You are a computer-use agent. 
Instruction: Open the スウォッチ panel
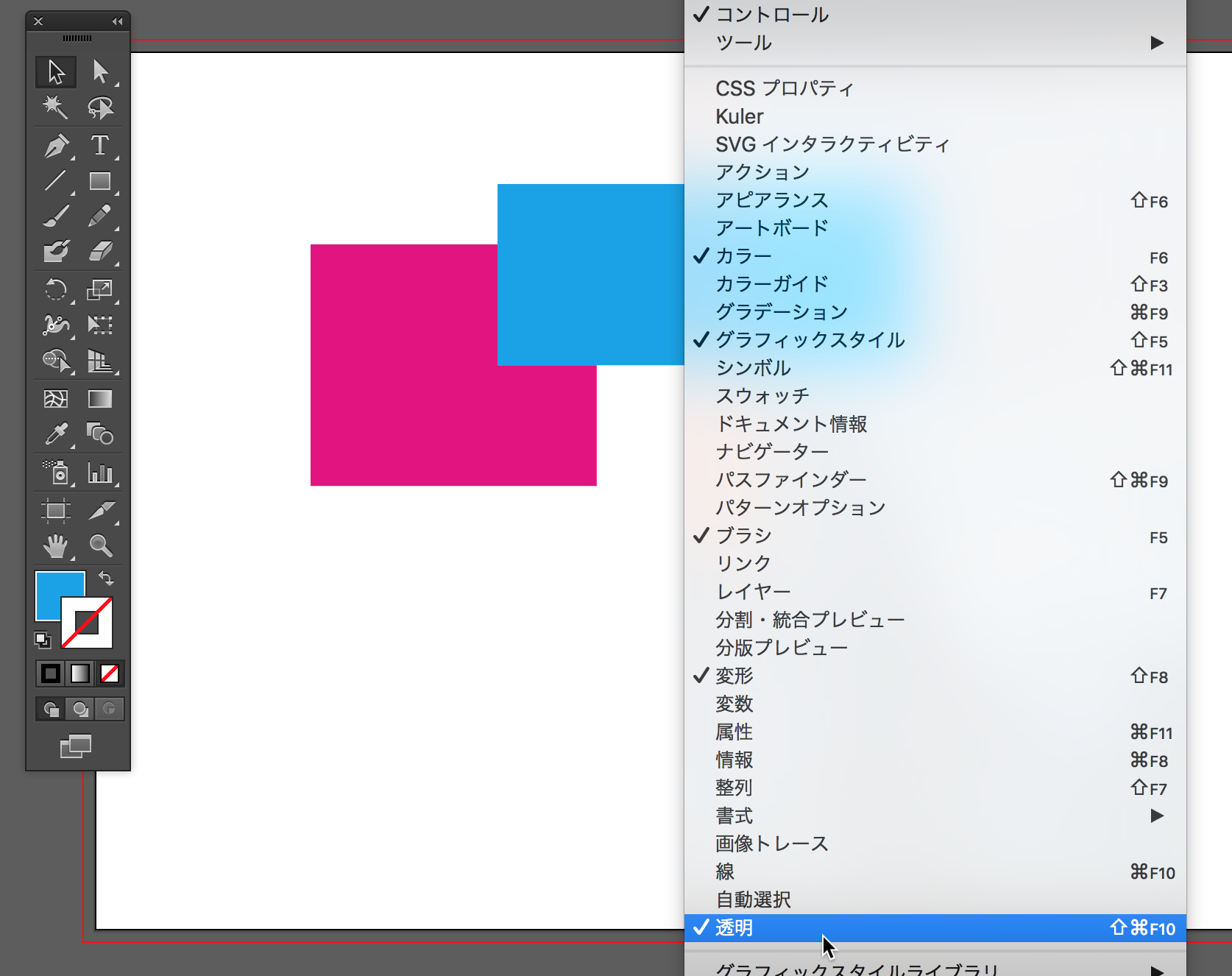pyautogui.click(x=935, y=396)
